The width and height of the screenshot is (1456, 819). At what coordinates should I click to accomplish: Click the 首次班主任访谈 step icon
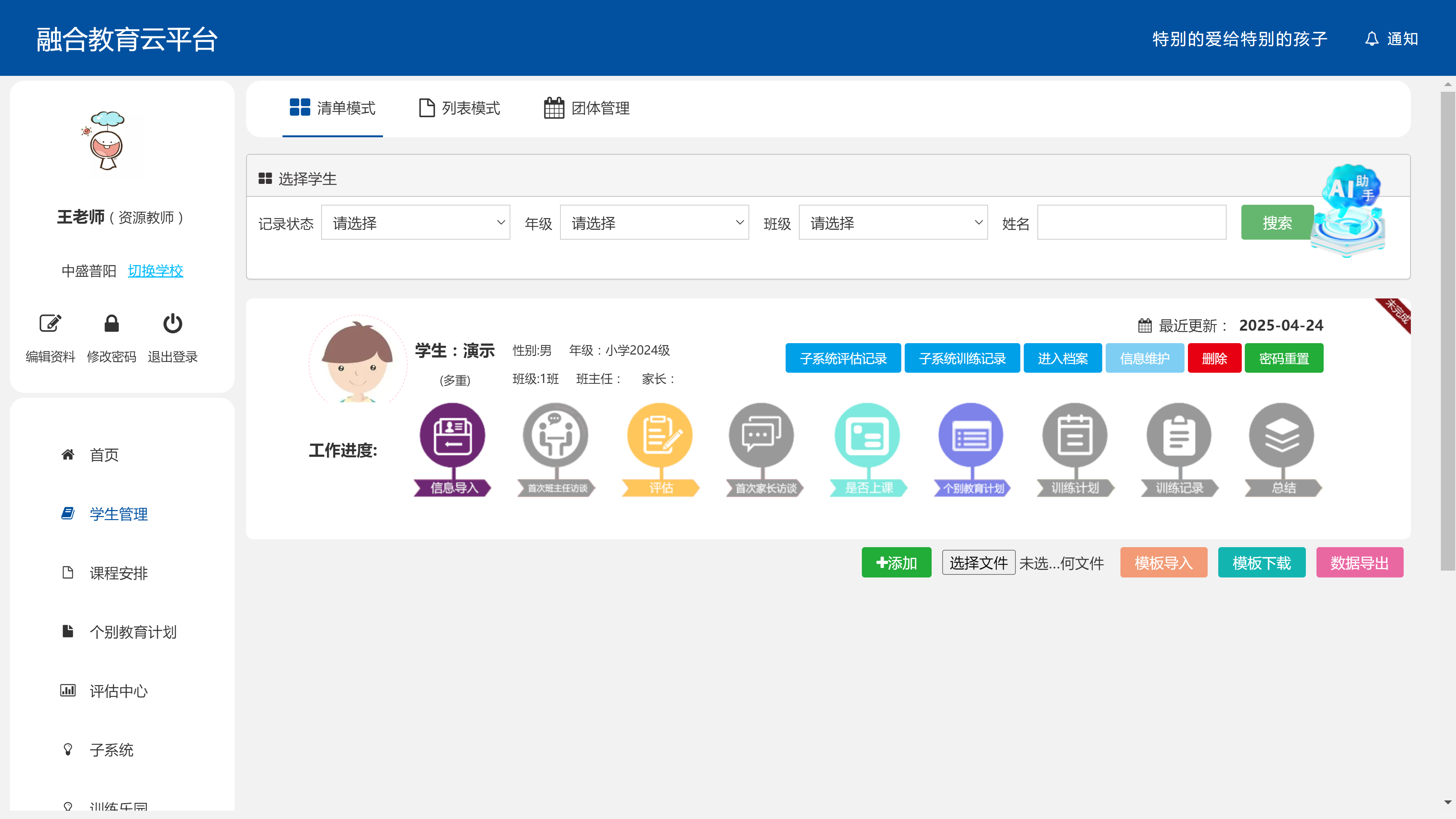(555, 436)
